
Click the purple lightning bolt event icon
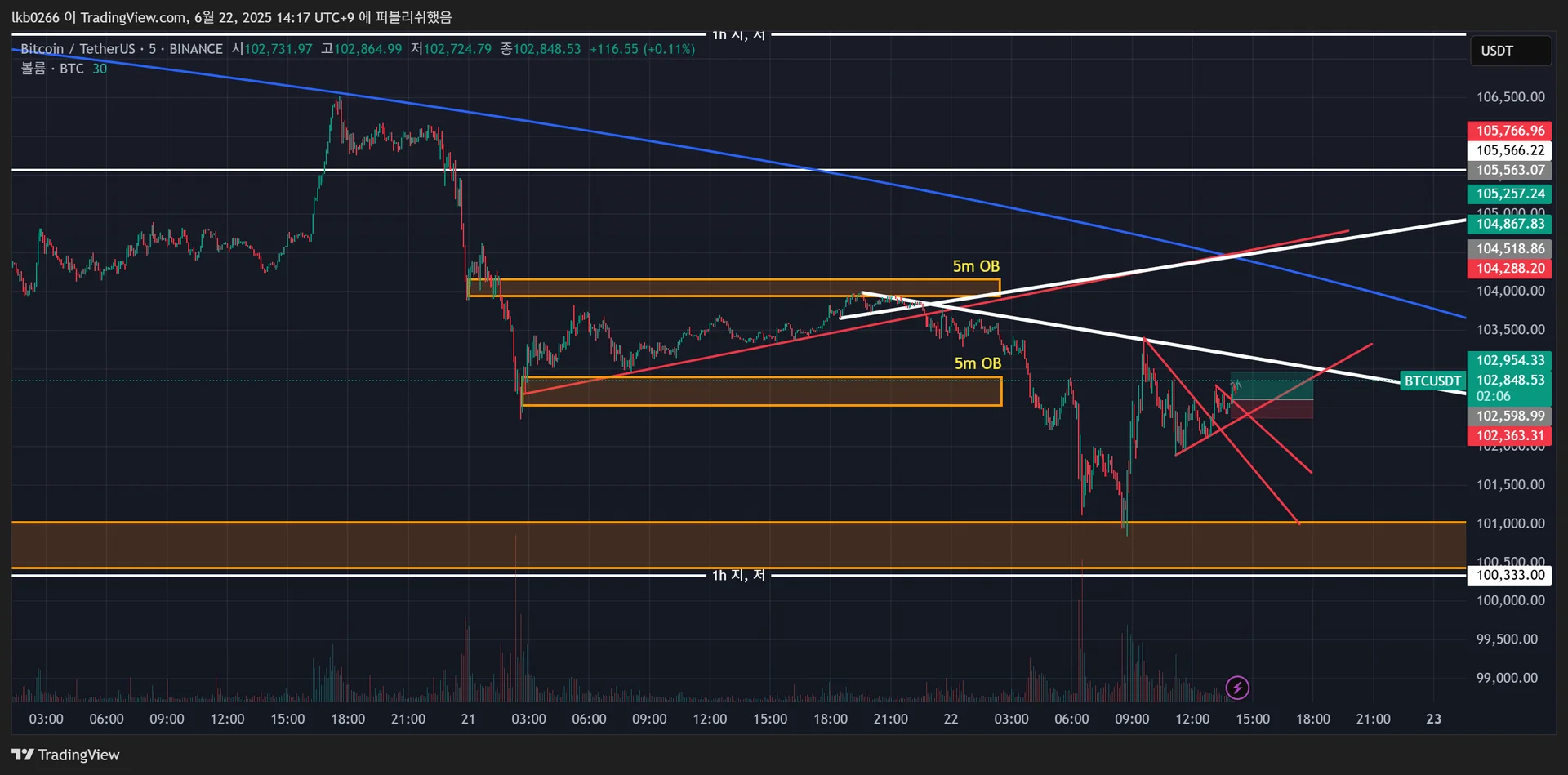click(x=1237, y=688)
